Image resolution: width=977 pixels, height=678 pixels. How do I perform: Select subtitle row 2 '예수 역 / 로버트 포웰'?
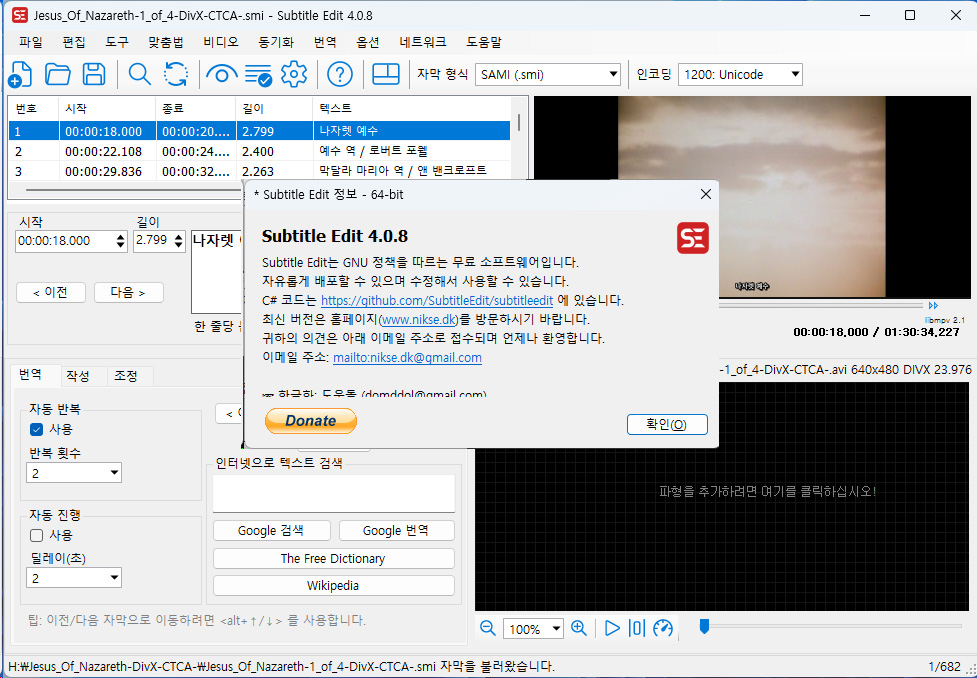259,151
